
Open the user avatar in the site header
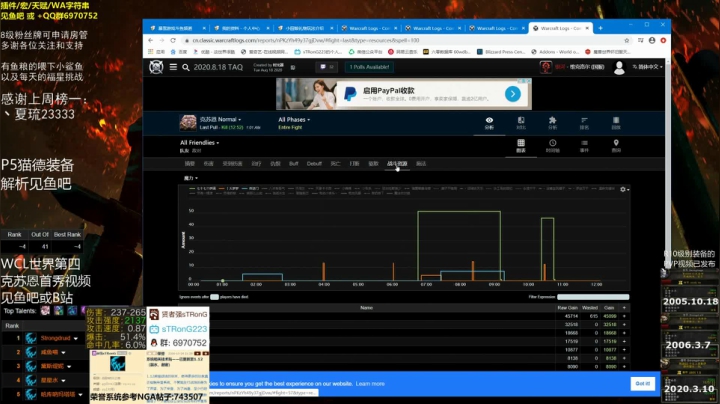pos(619,67)
